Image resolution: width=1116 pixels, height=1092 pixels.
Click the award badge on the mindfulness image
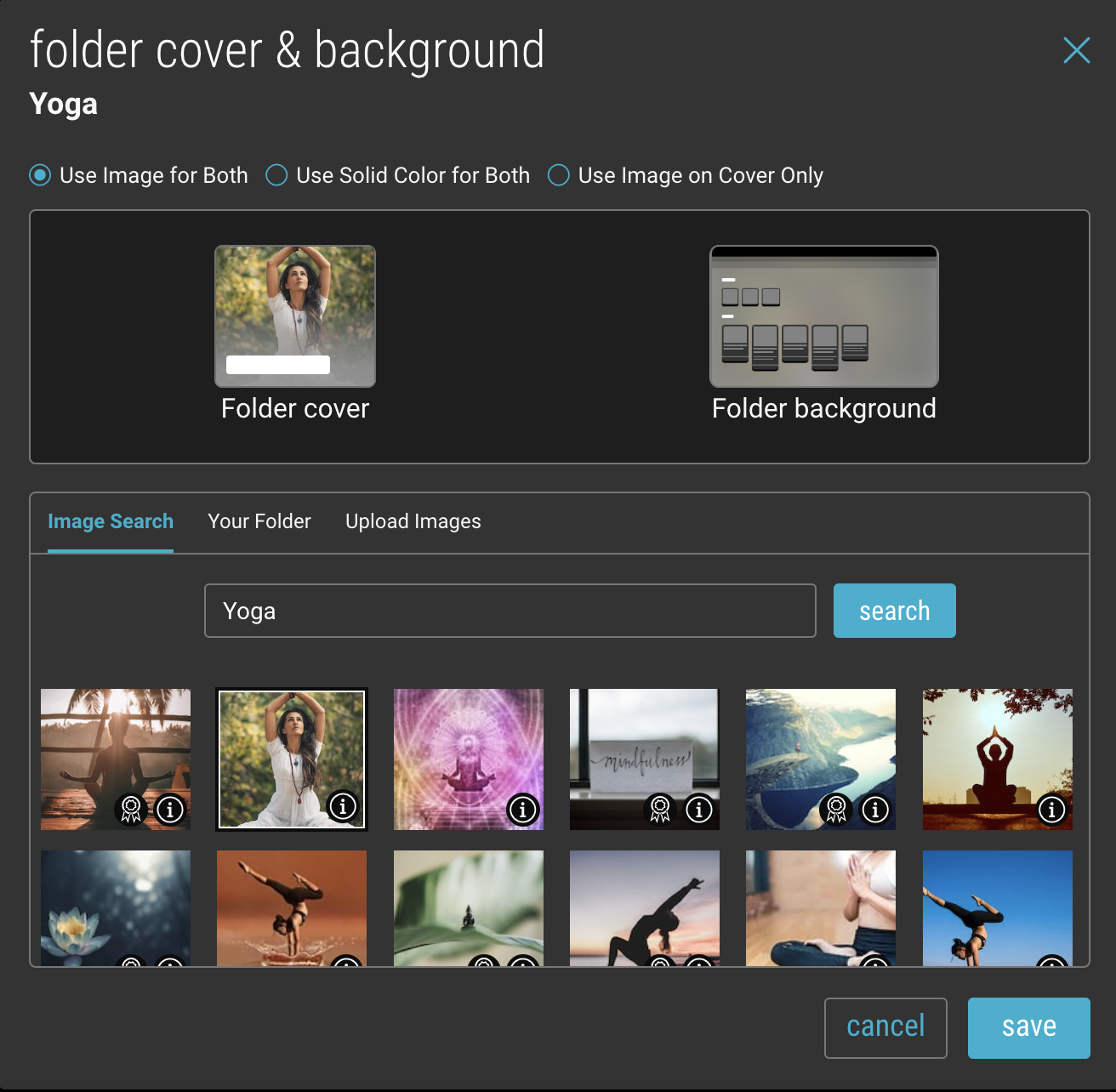[659, 810]
